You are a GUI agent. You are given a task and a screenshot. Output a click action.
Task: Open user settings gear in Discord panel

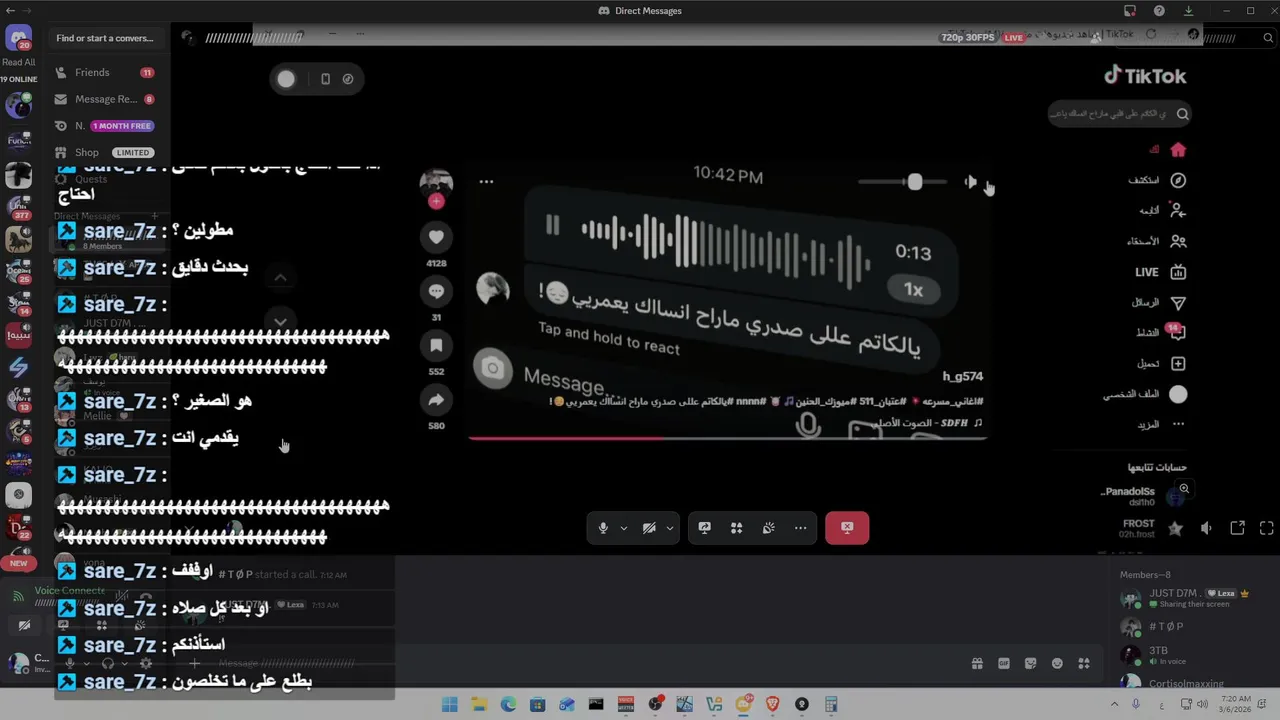click(x=146, y=663)
